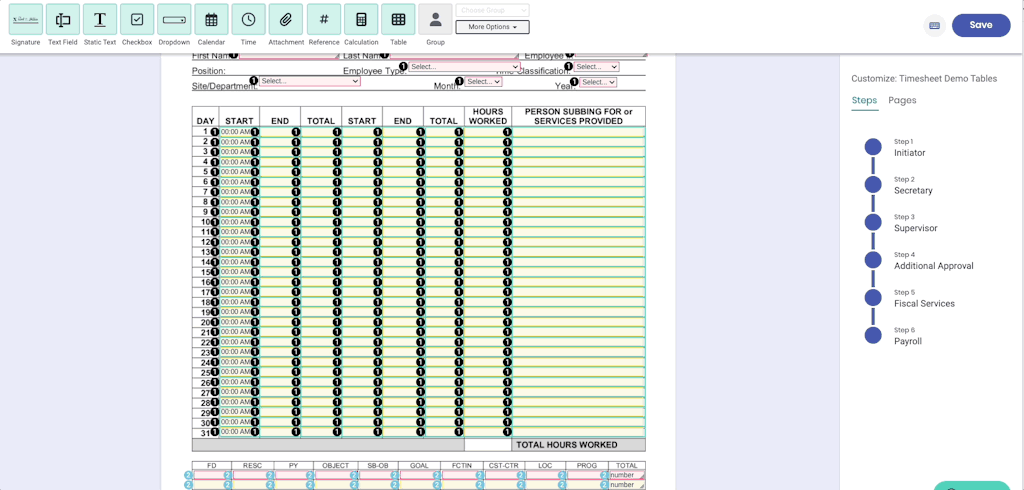Open the Choose Group dropdown

tap(492, 10)
